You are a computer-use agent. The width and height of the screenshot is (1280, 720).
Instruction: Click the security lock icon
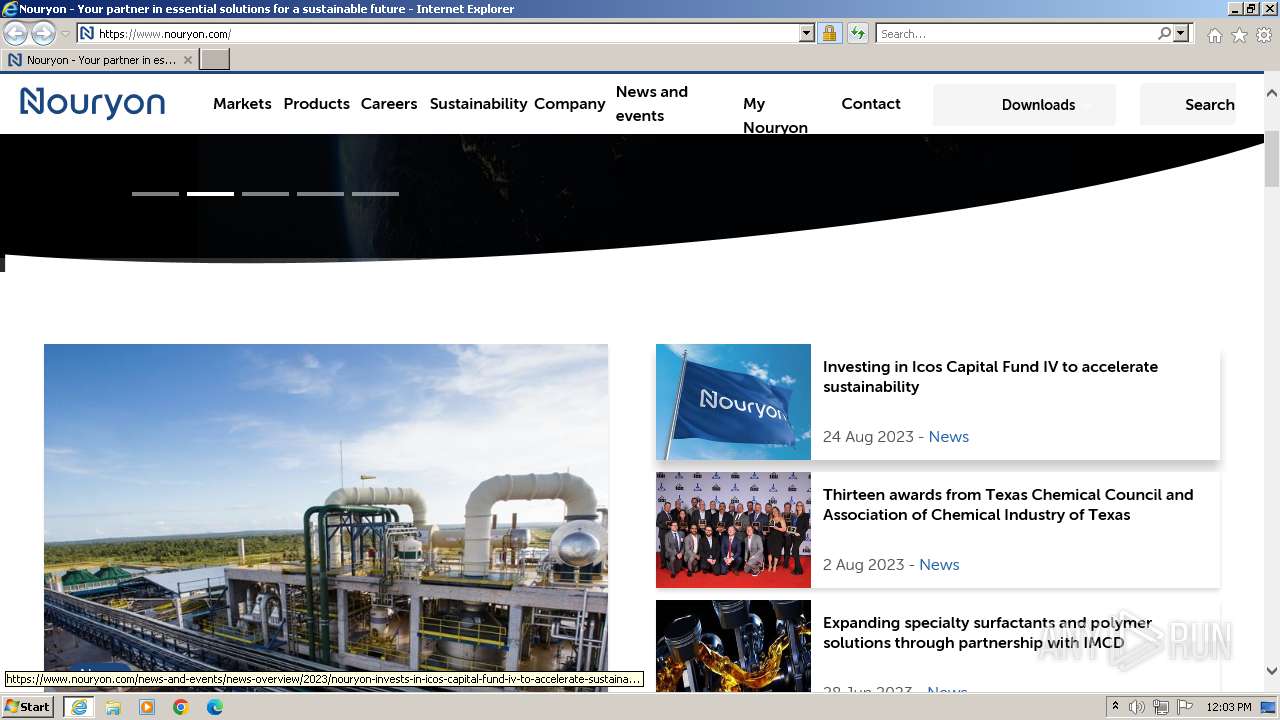click(x=829, y=34)
